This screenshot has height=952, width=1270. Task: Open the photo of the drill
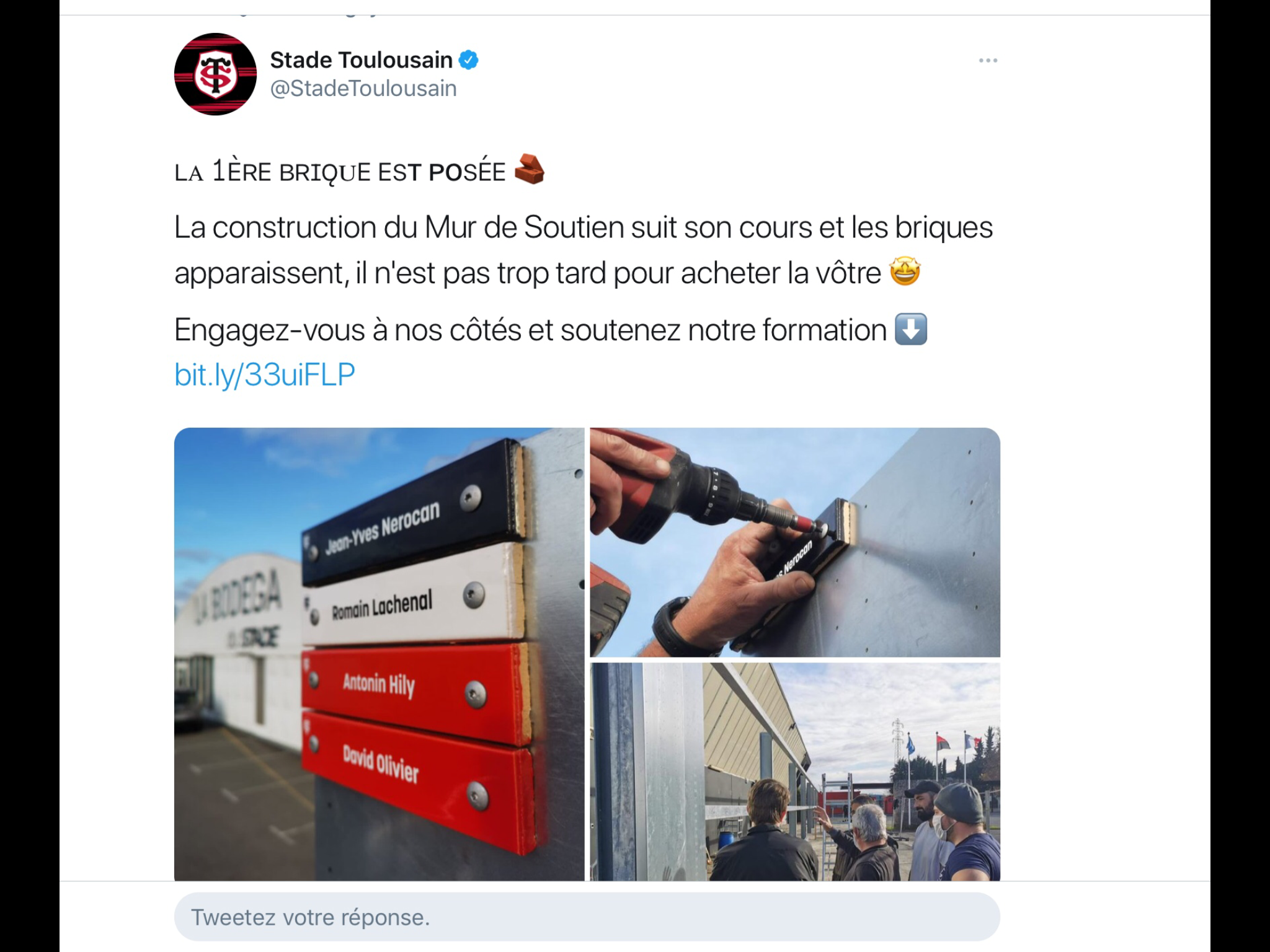(x=795, y=542)
